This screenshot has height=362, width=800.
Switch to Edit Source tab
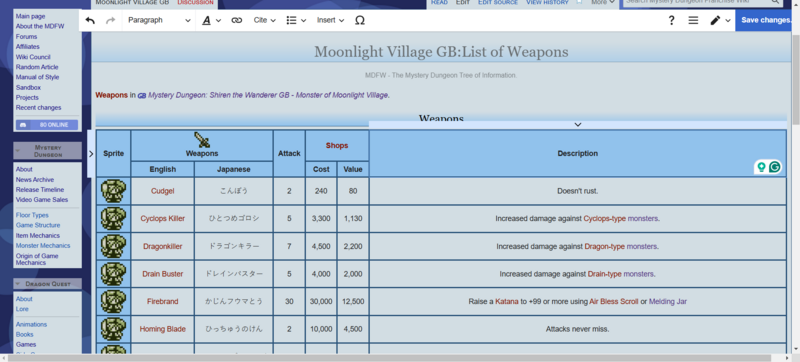(x=497, y=3)
